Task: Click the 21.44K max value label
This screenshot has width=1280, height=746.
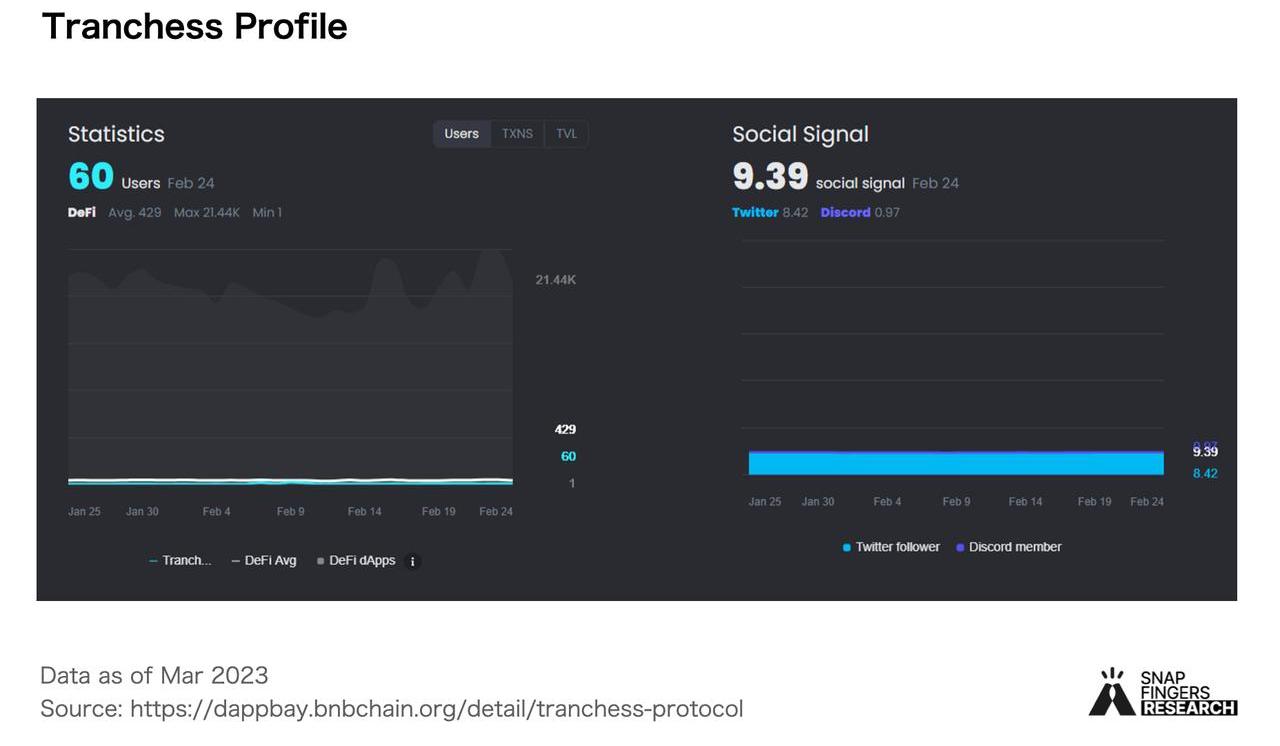Action: tap(555, 280)
